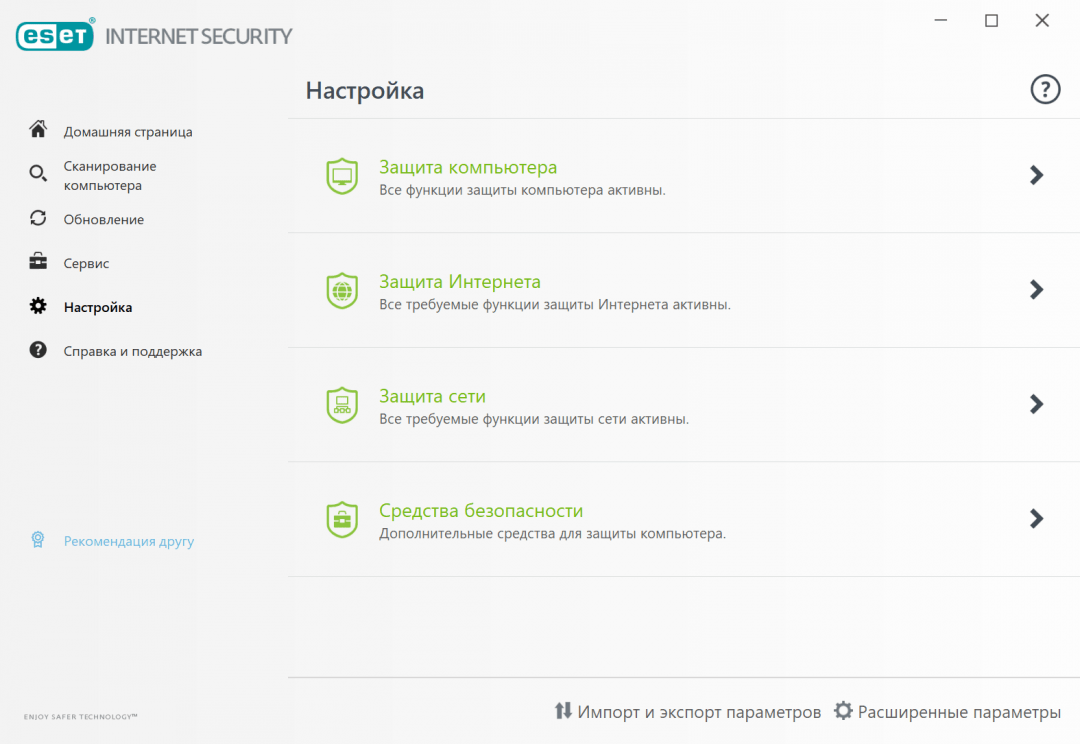Screen dimensions: 1080x744
Task: Maximize the ESET window
Action: pos(991,21)
